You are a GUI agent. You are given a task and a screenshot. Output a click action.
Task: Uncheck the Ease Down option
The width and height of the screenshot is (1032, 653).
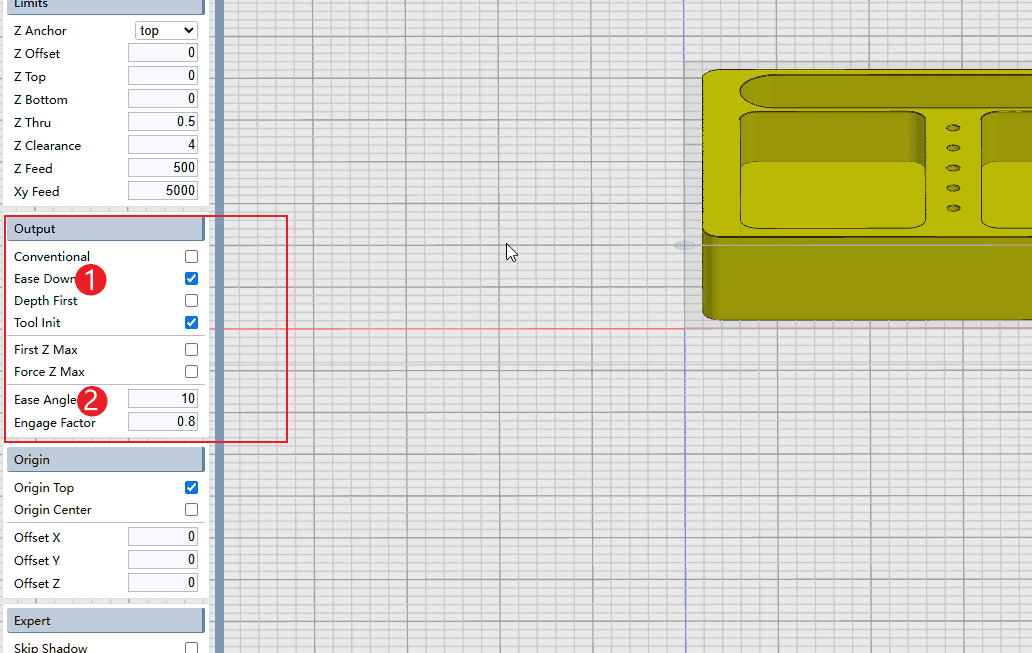191,279
